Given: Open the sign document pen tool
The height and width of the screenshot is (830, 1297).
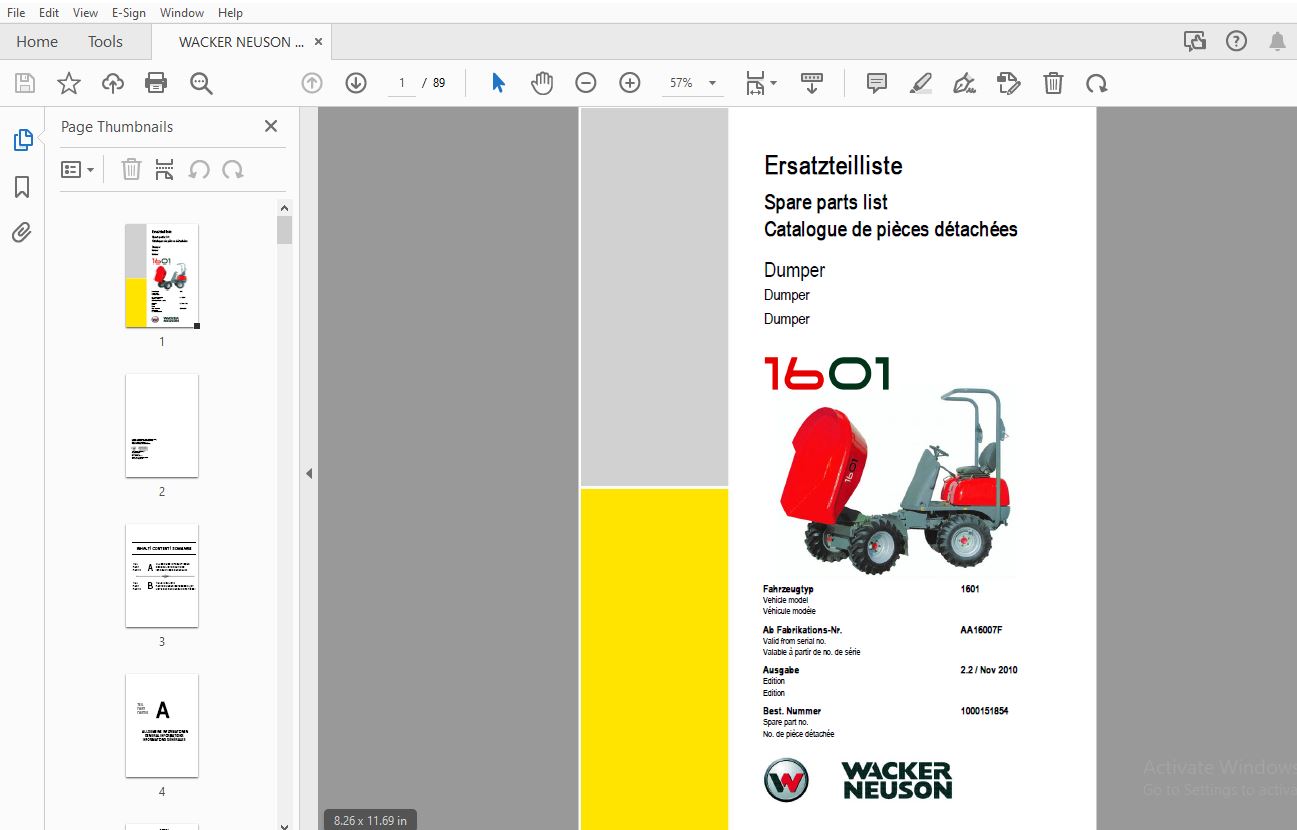Looking at the screenshot, I should point(965,83).
